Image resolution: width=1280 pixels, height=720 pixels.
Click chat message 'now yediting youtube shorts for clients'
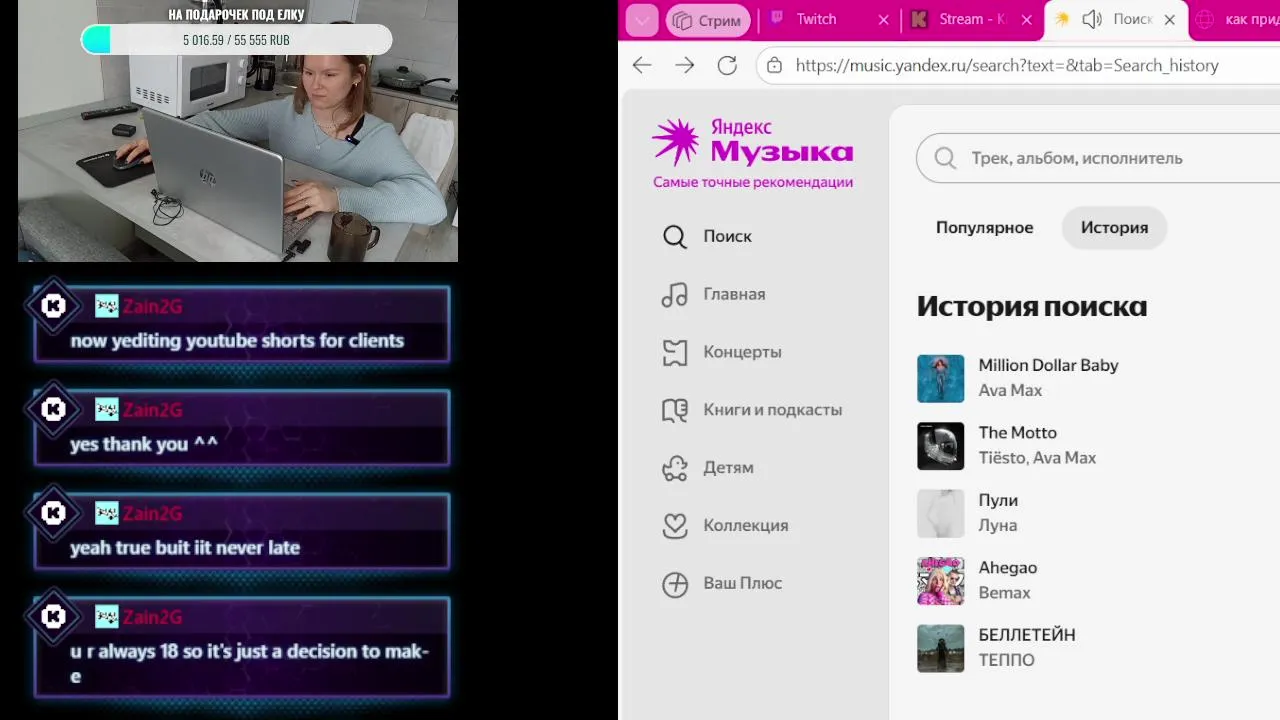(x=237, y=341)
